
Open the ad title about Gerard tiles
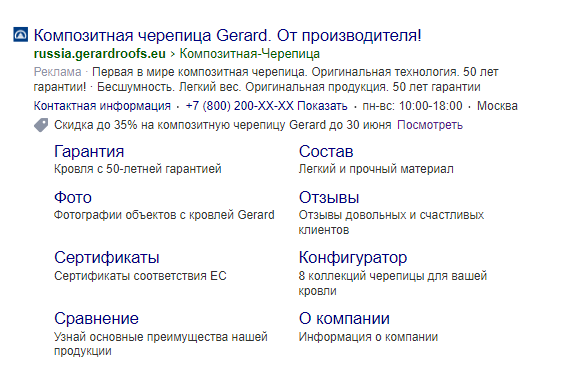click(227, 35)
